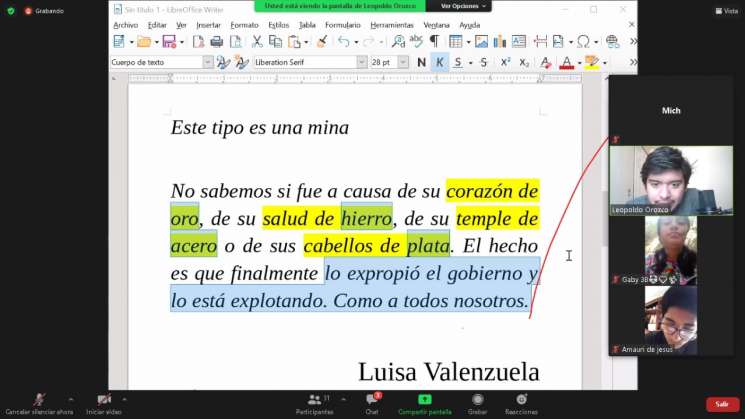Open the Tabla menu

(307, 25)
